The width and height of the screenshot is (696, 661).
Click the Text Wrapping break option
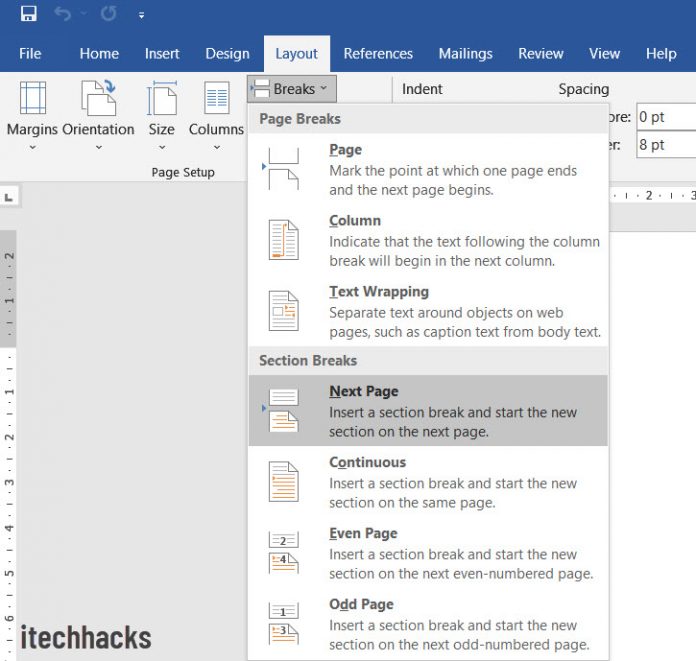coord(428,312)
